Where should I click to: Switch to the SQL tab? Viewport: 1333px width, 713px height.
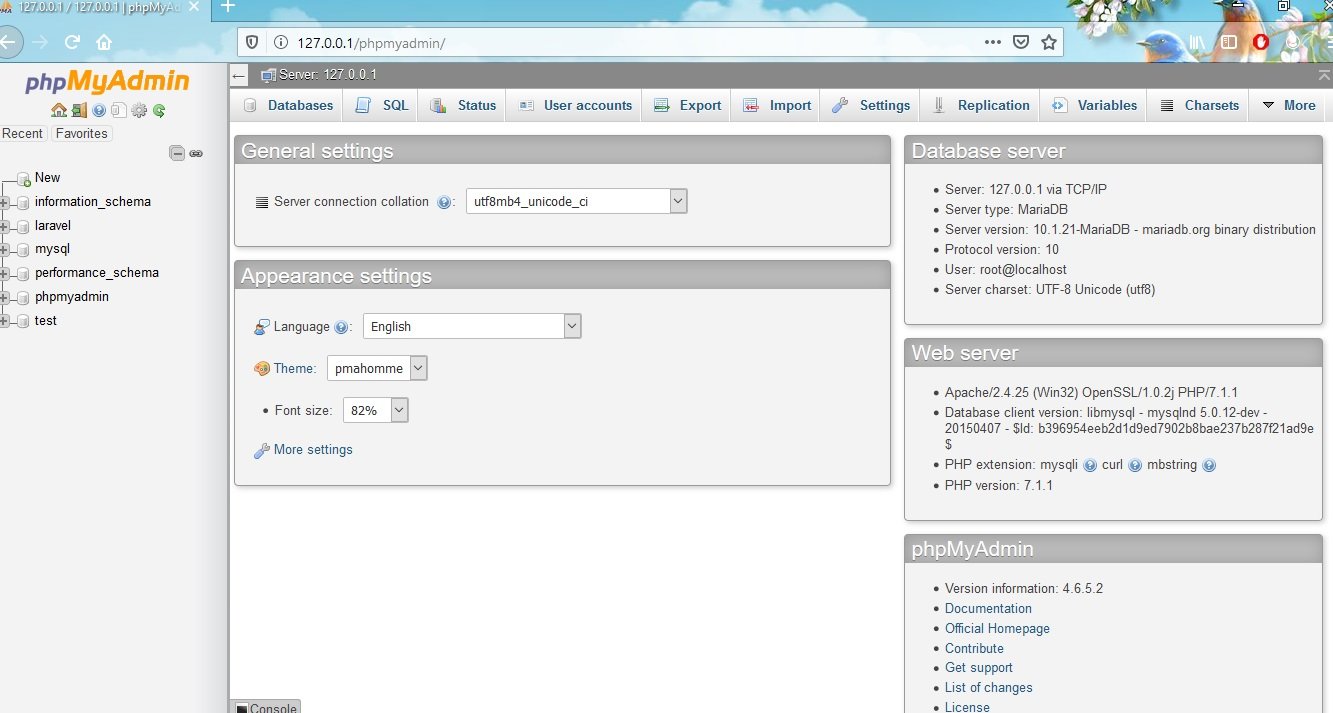coord(382,105)
